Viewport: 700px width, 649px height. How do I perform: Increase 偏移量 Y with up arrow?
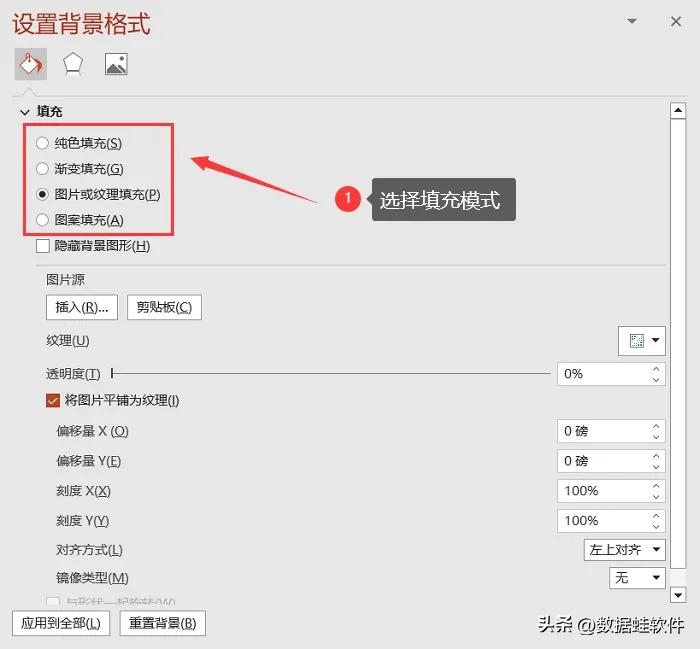656,456
